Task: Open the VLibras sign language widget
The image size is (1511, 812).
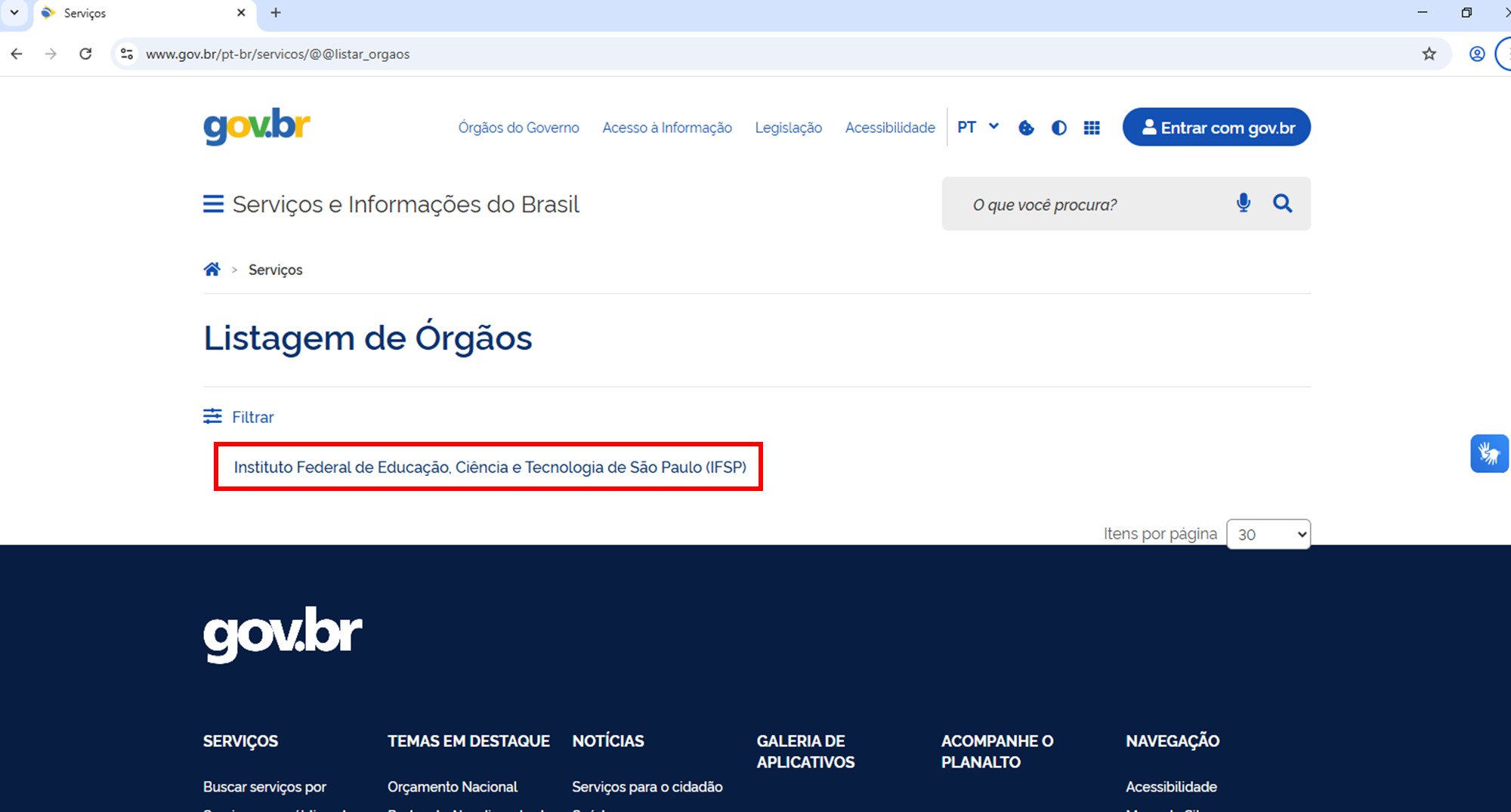Action: pyautogui.click(x=1488, y=453)
